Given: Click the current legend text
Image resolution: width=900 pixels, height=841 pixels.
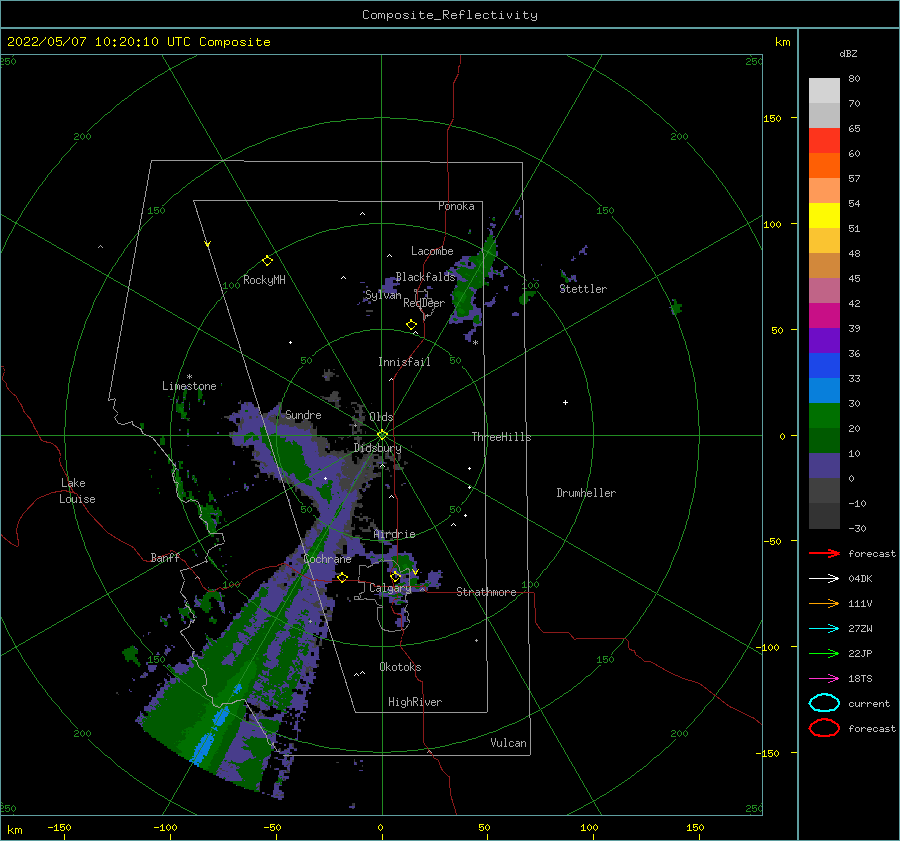Looking at the screenshot, I should pos(869,703).
